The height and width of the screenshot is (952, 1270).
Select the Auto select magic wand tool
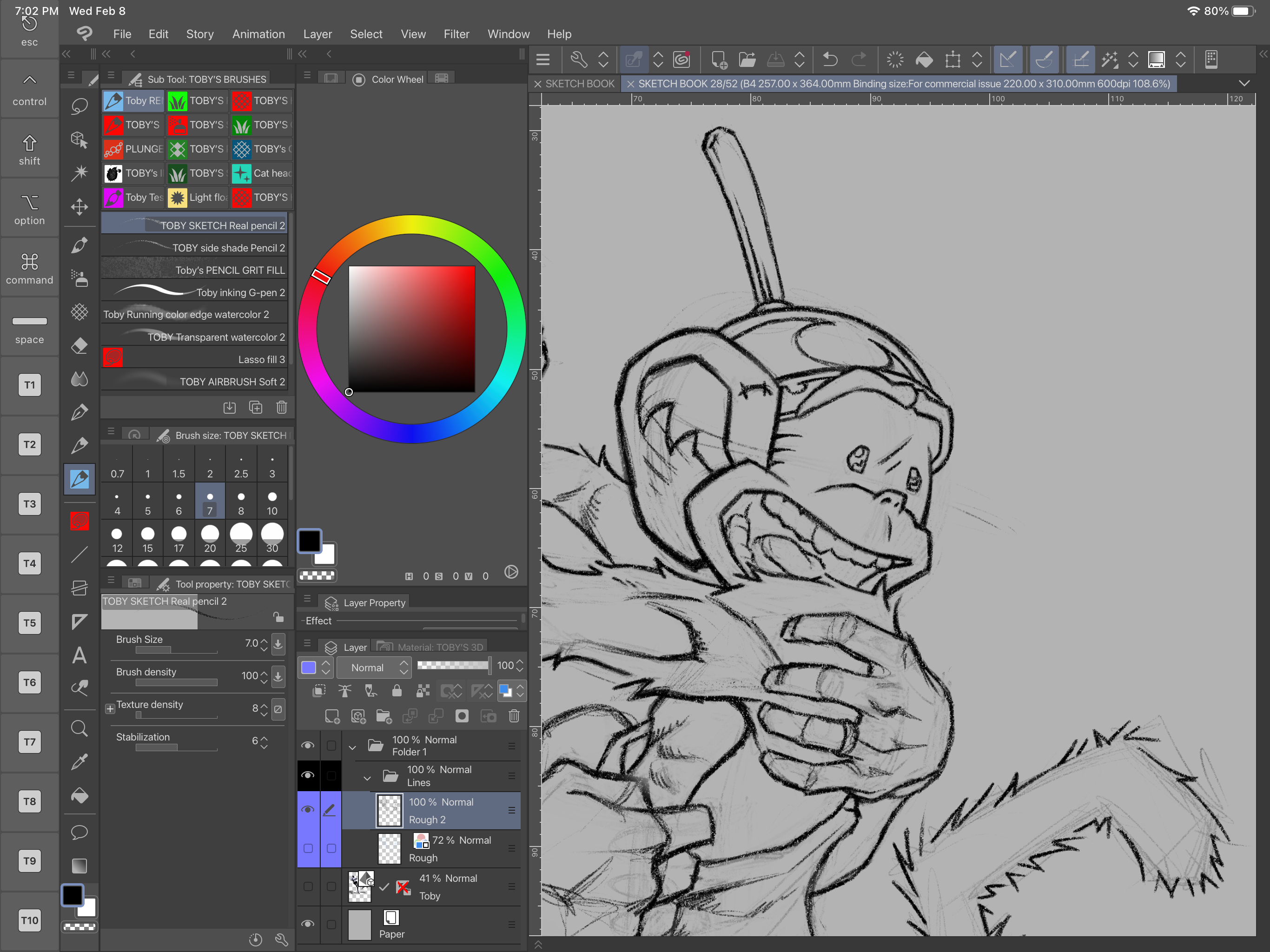click(x=79, y=173)
